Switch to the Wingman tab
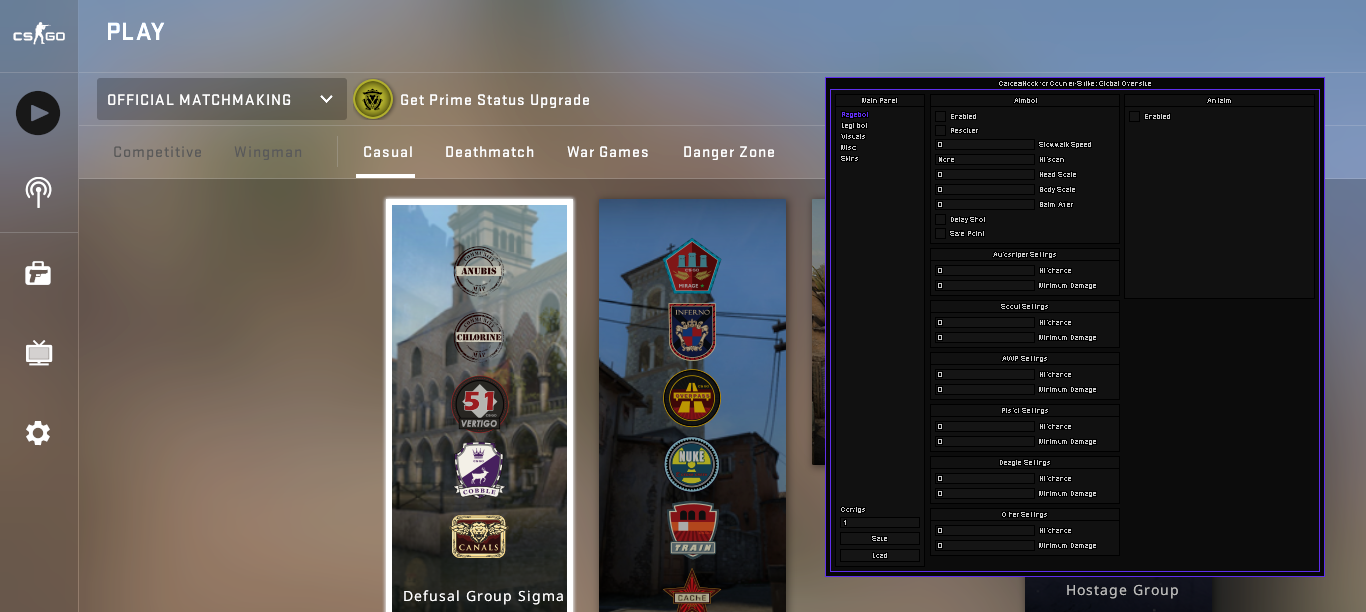Viewport: 1366px width, 612px height. (x=268, y=152)
